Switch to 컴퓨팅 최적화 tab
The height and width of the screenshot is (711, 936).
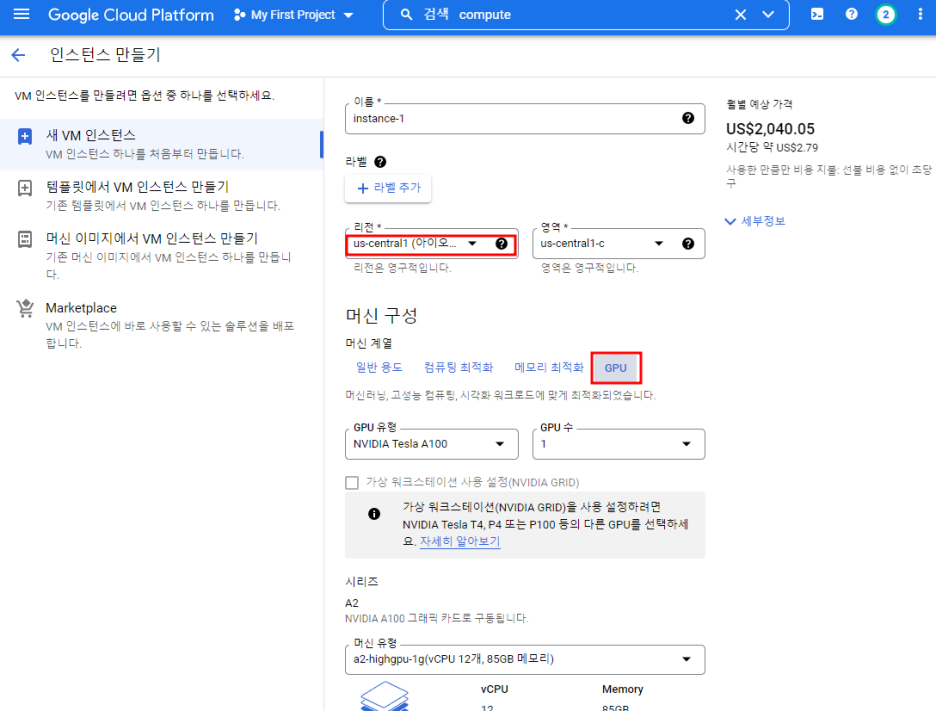pos(458,368)
